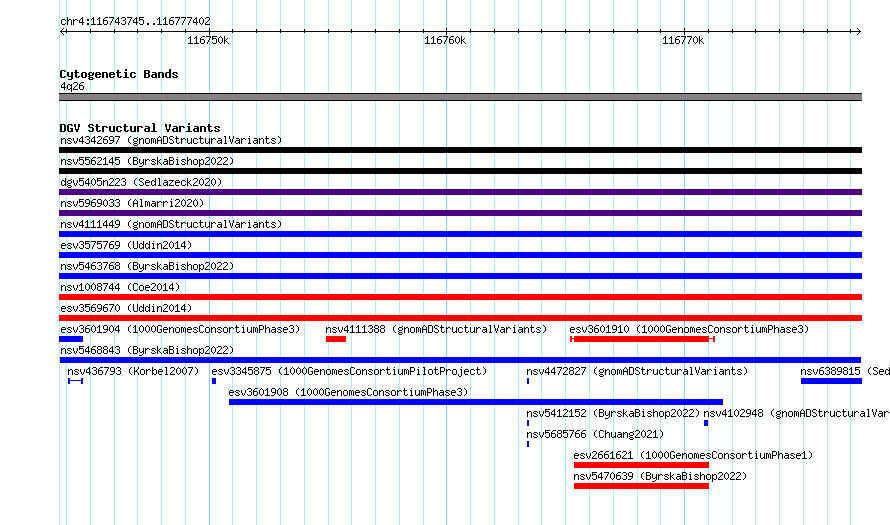This screenshot has height=525, width=890.
Task: Select nsv4102948 gnomAD variant label
Action: pyautogui.click(x=796, y=413)
